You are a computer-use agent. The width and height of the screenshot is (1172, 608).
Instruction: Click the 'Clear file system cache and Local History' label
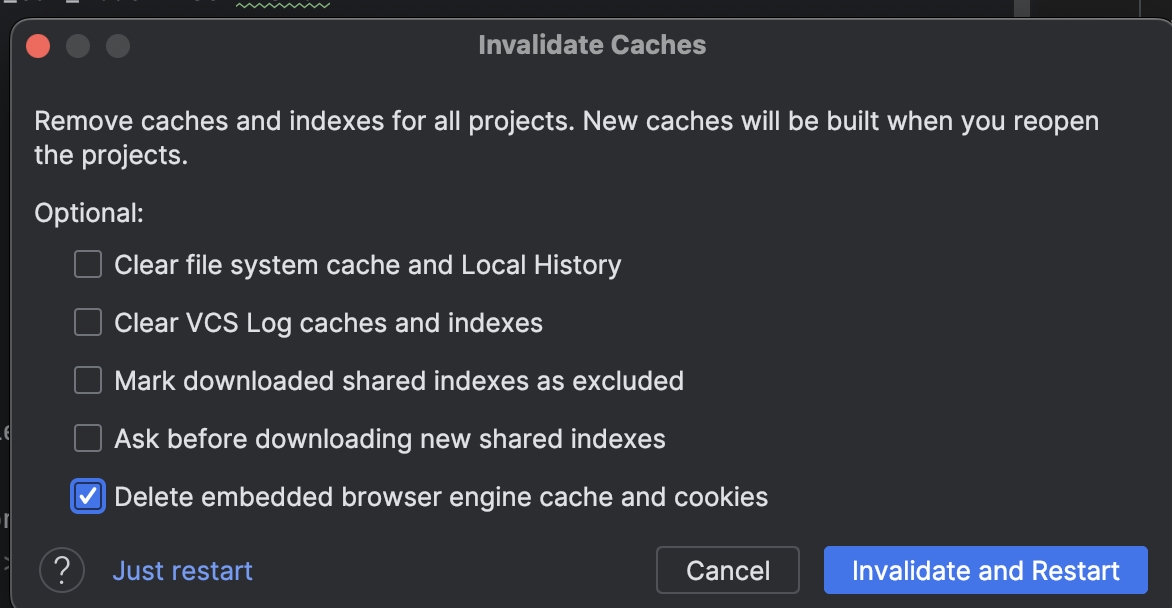tap(368, 265)
